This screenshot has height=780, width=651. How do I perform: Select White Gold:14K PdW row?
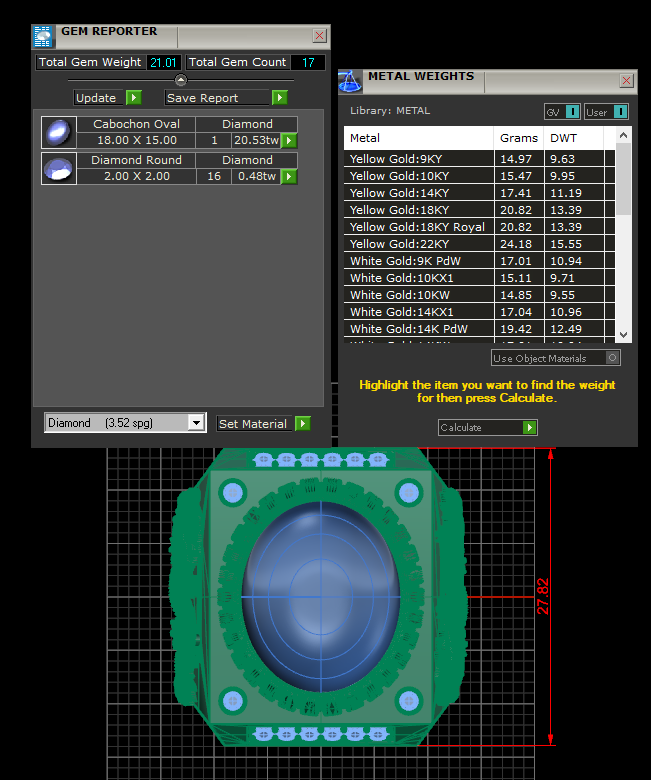(x=420, y=329)
